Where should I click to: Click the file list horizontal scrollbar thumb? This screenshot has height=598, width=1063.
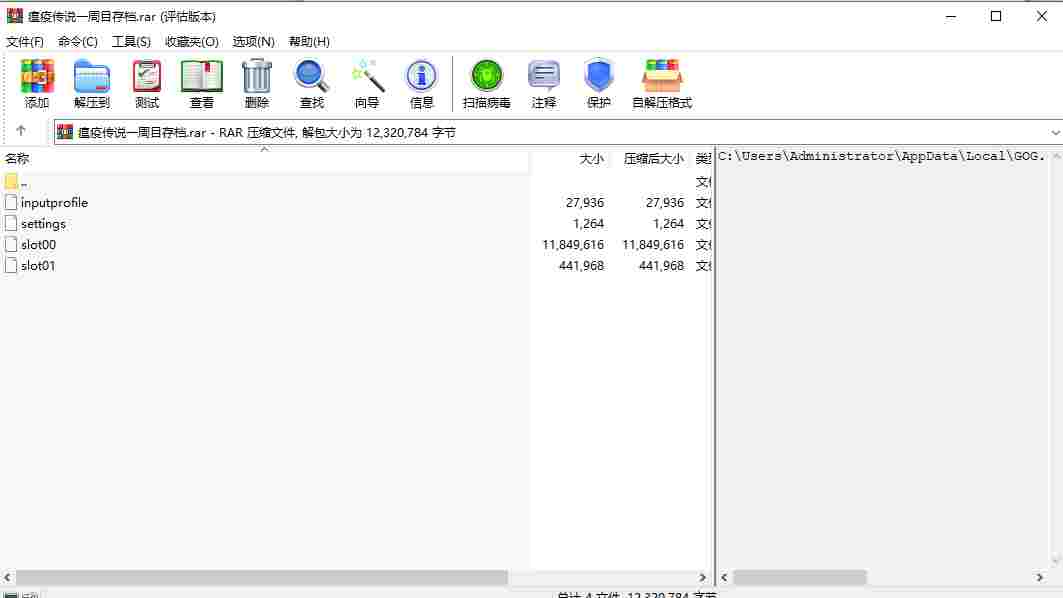coord(262,577)
